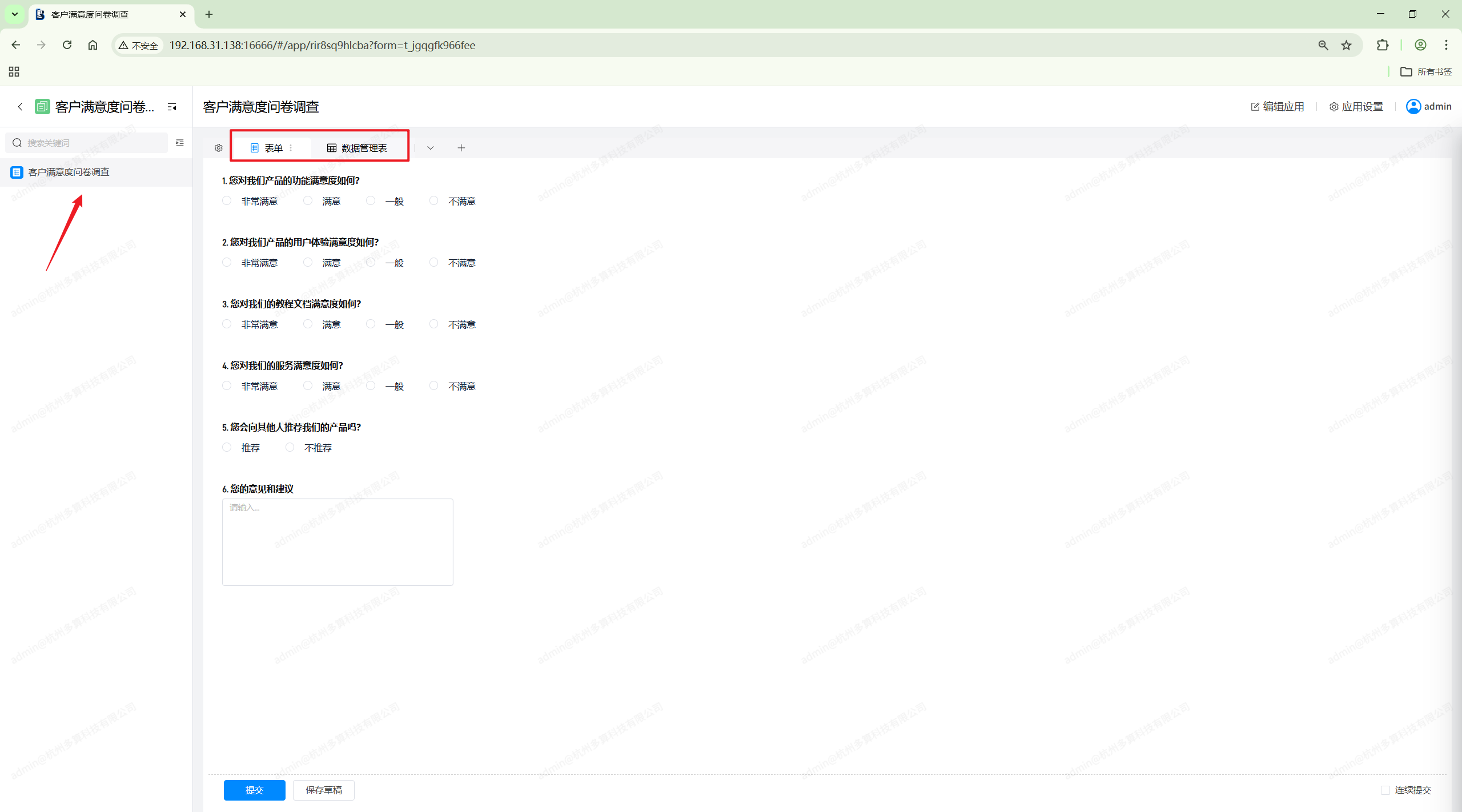Collapse the sidebar with the fold icon
Viewport: 1462px width, 812px height.
point(172,107)
